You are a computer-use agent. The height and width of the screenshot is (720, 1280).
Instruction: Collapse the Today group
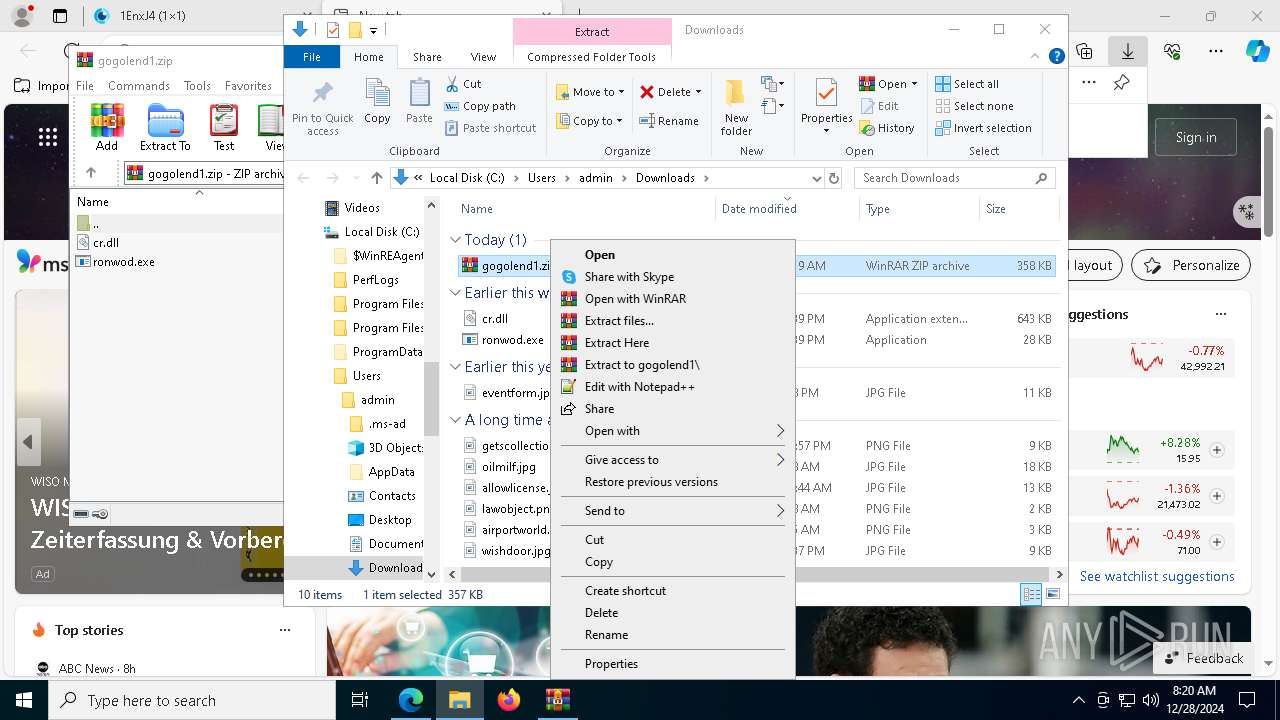[x=455, y=240]
